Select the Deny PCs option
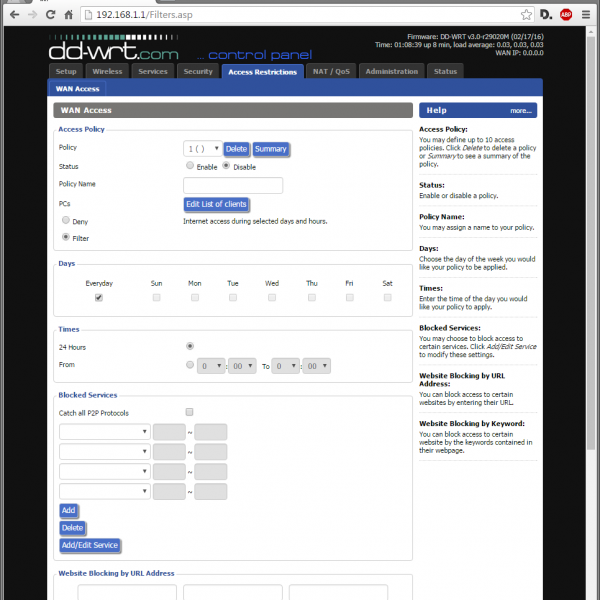The width and height of the screenshot is (600, 600). click(x=66, y=220)
